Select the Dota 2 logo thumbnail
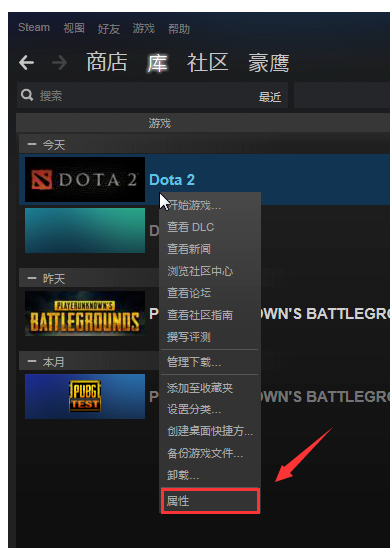 coord(85,180)
